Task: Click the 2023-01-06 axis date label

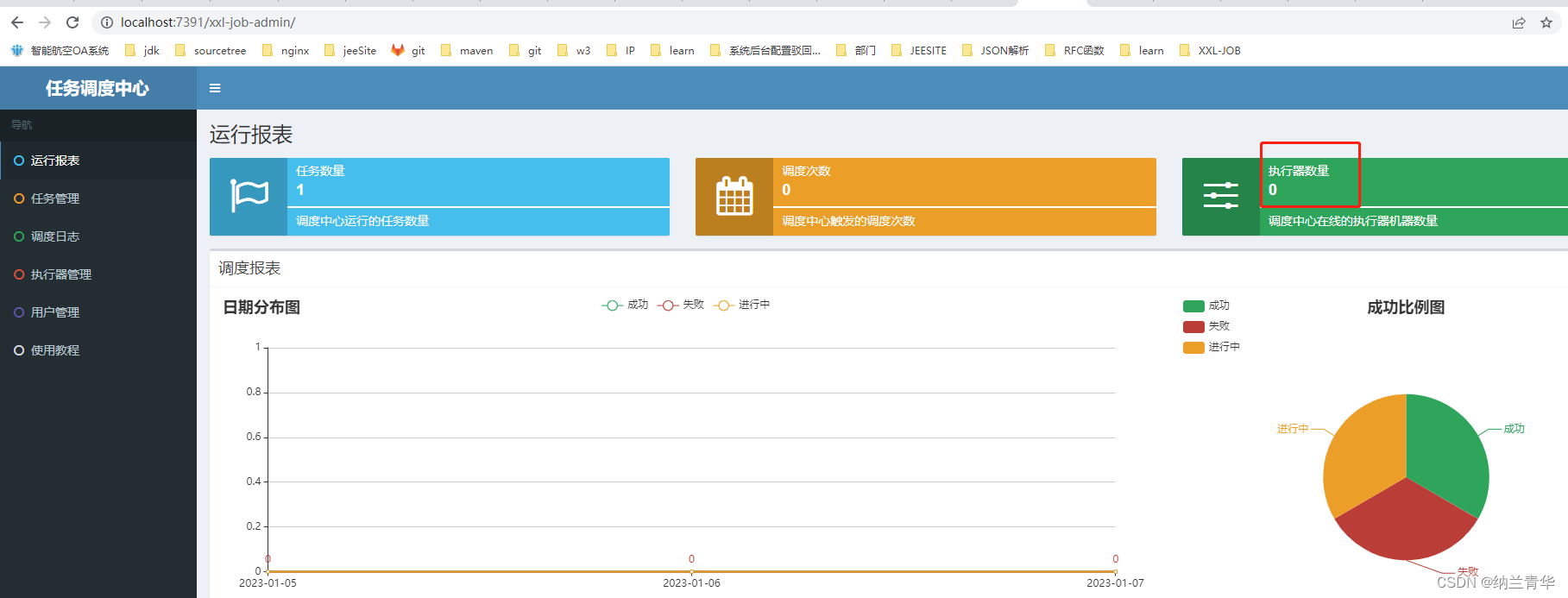Action: tap(691, 583)
